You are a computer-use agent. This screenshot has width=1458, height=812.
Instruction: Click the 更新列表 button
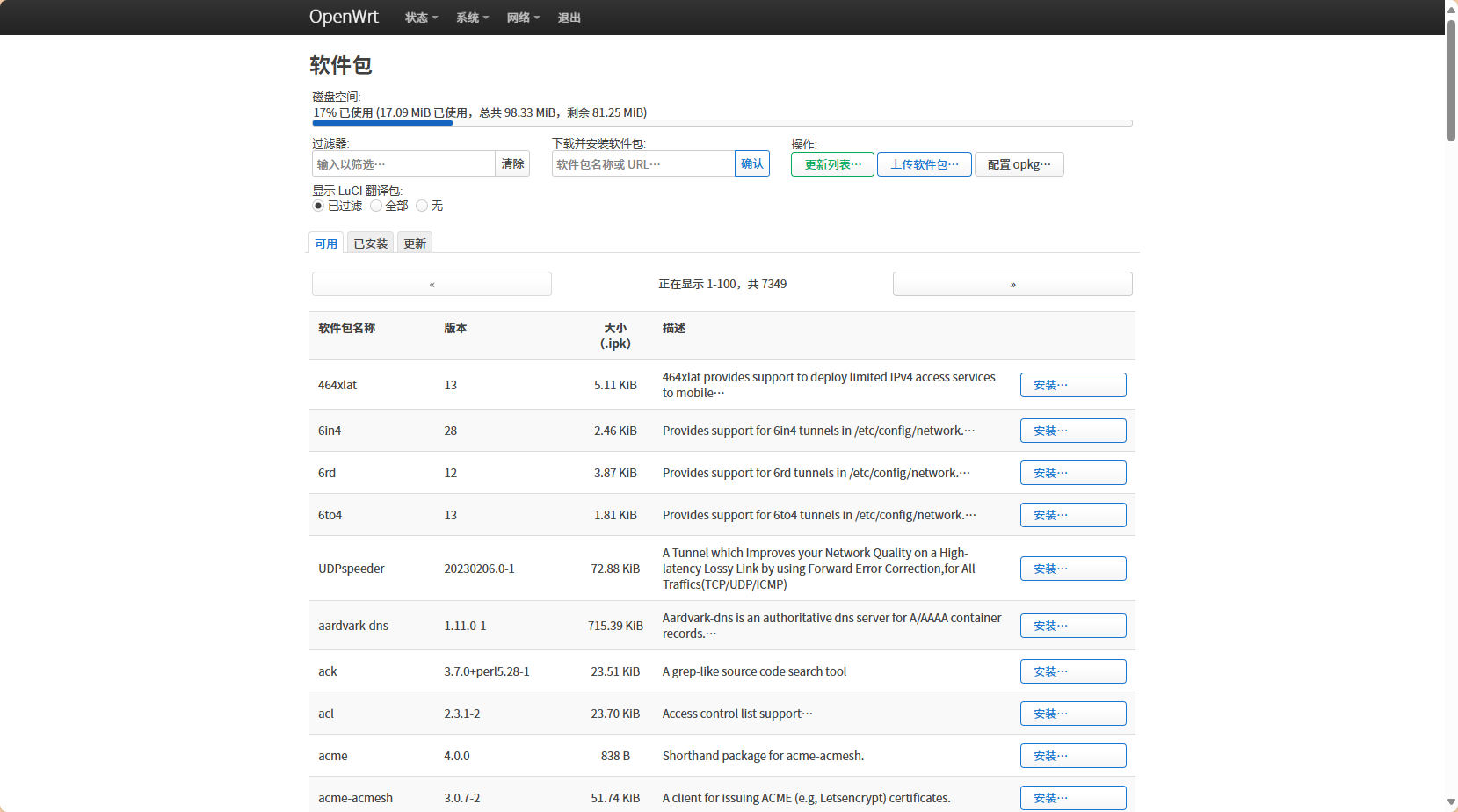coord(832,164)
